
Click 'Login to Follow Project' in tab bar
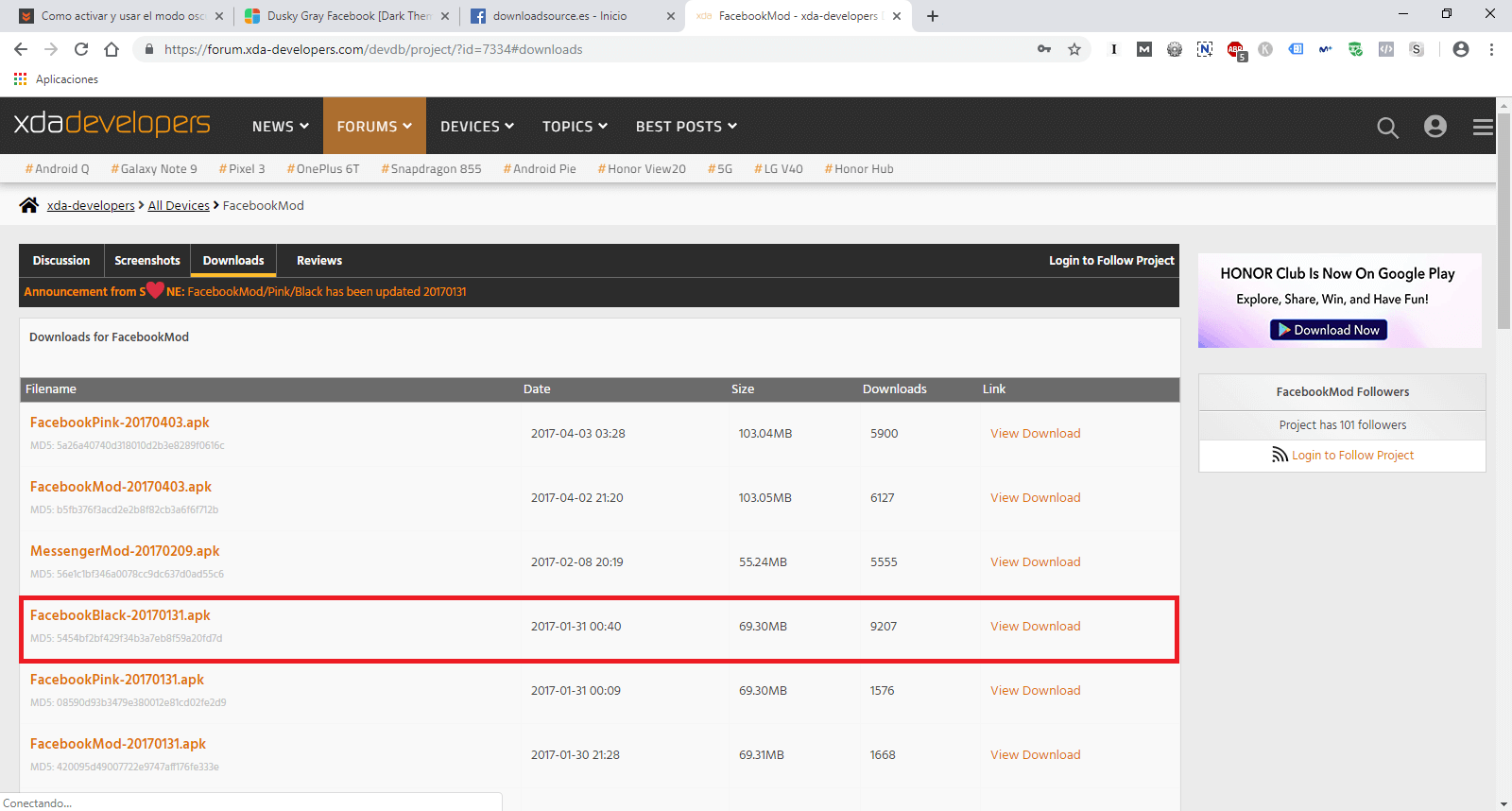[1111, 260]
